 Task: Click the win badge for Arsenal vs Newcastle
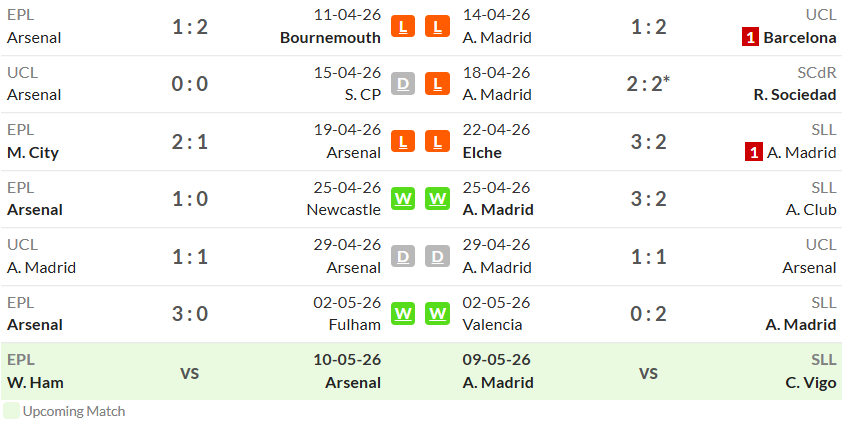[x=403, y=199]
